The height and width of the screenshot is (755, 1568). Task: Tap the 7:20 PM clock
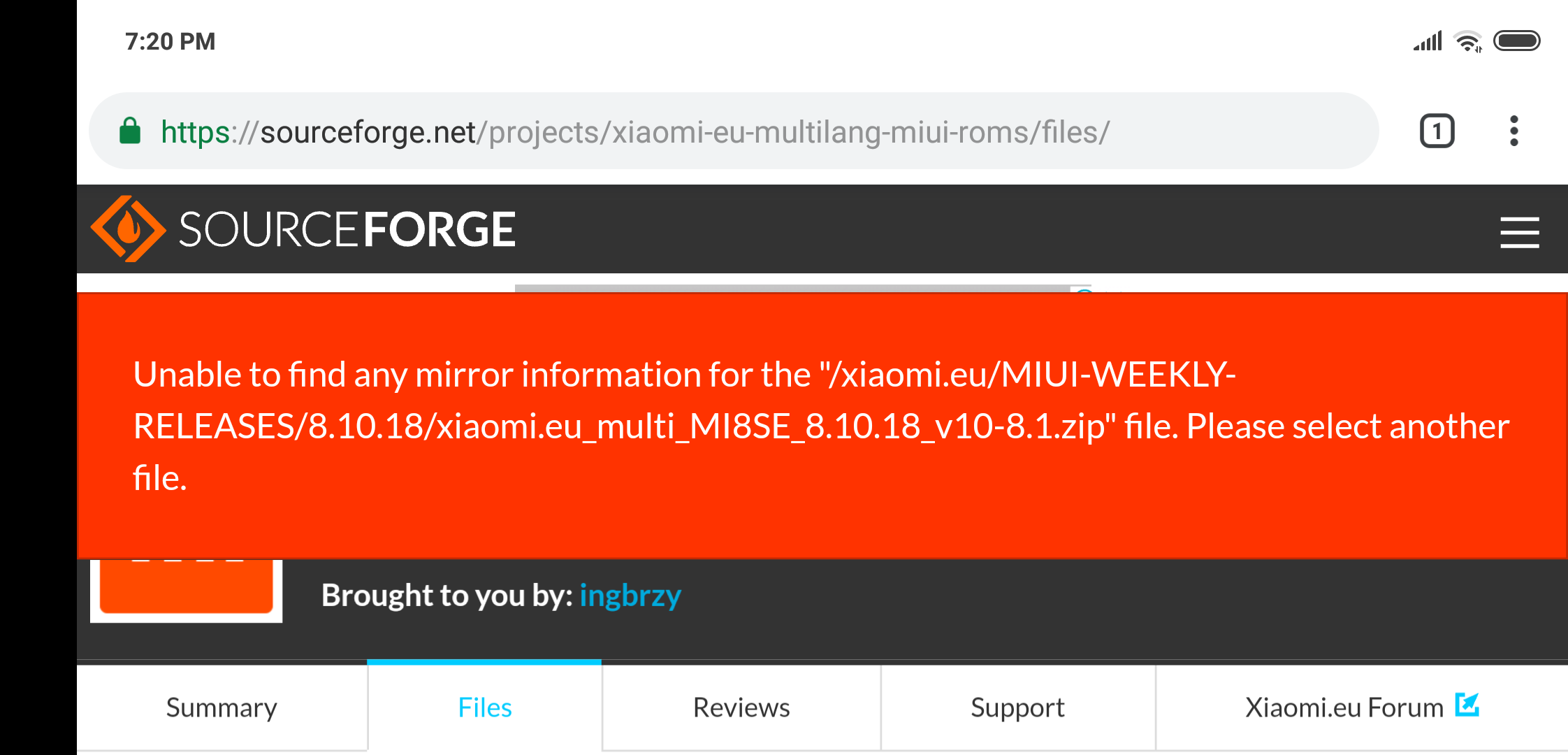point(170,41)
